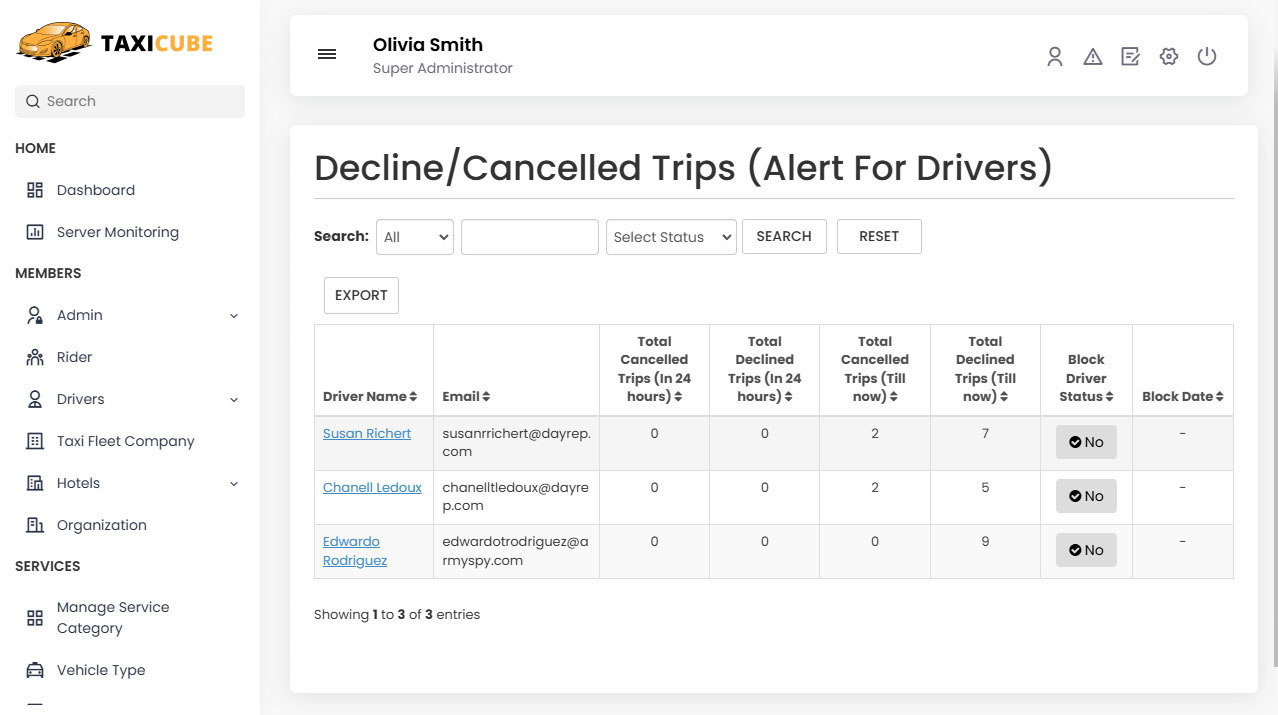Focus the search keyword text field
The width and height of the screenshot is (1278, 715).
click(529, 237)
